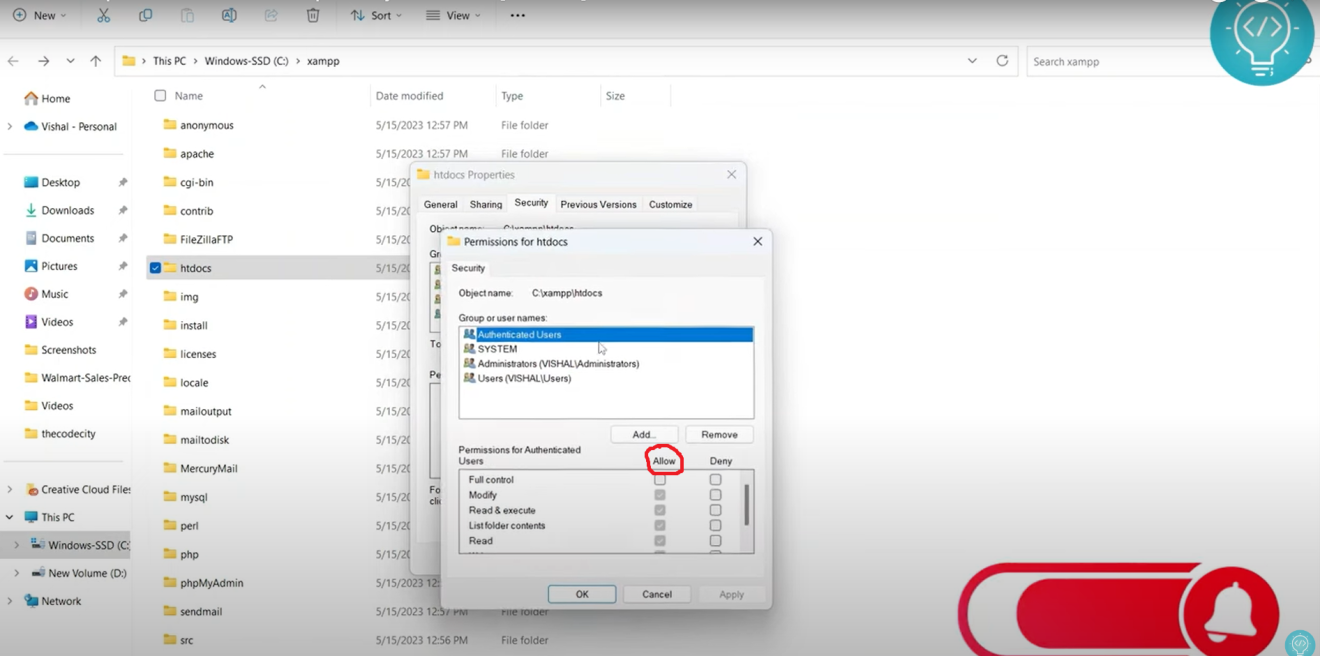Image resolution: width=1320 pixels, height=656 pixels.
Task: Switch to the Sharing tab in htdocs Properties
Action: pyautogui.click(x=486, y=204)
